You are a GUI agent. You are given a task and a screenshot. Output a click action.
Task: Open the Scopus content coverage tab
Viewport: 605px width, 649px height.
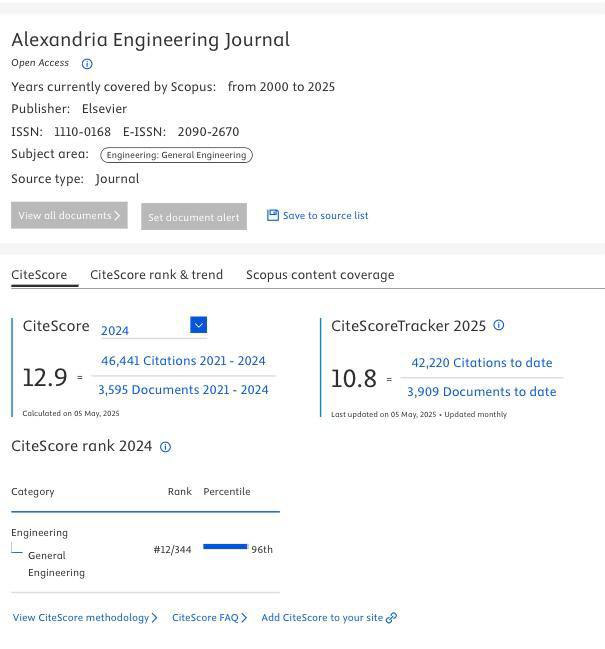[320, 275]
